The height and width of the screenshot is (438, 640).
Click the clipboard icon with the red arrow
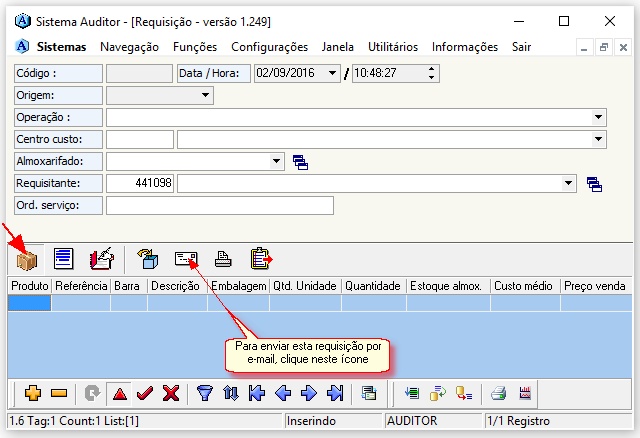click(261, 259)
